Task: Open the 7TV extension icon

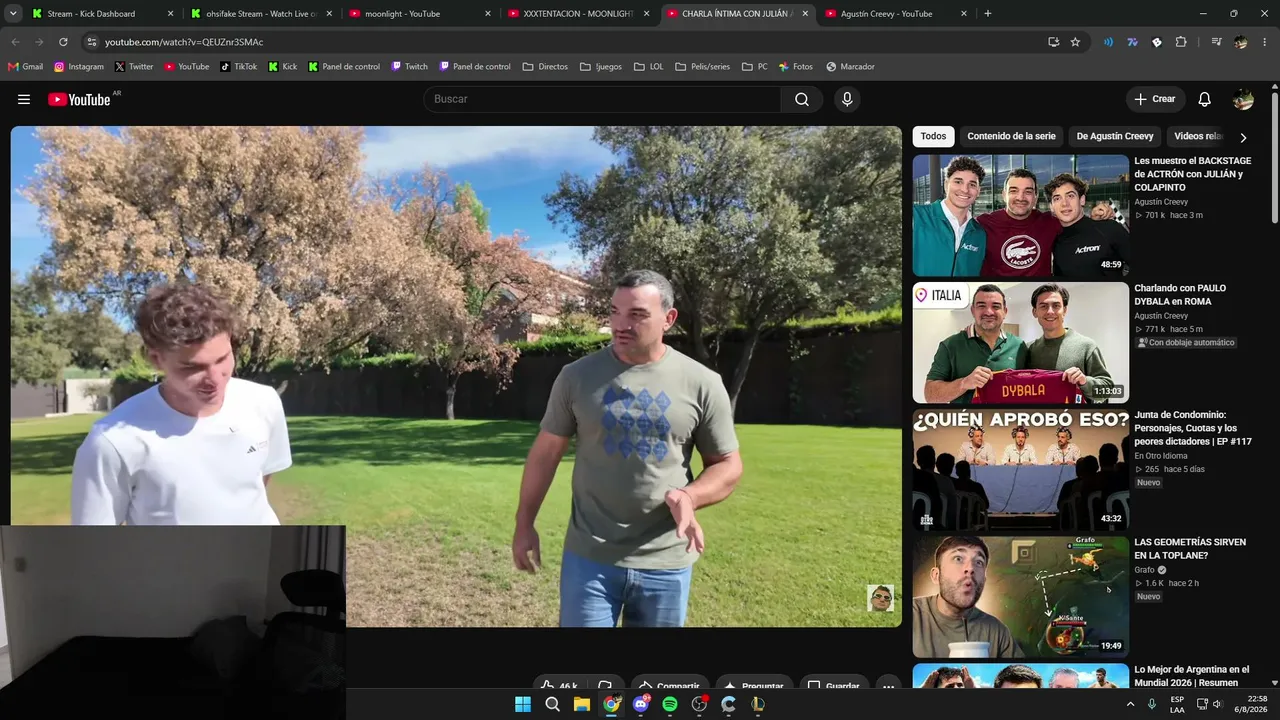Action: pyautogui.click(x=1132, y=42)
